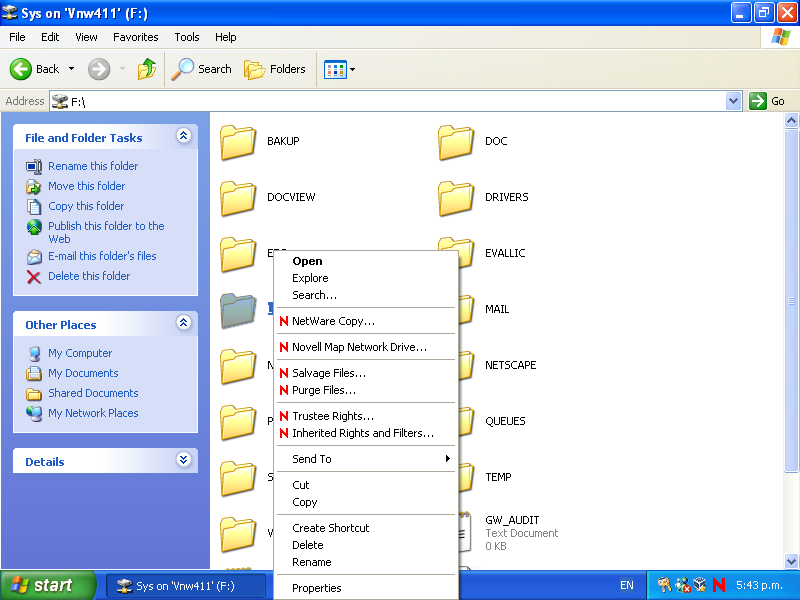
Task: Click the EN language indicator
Action: (627, 586)
